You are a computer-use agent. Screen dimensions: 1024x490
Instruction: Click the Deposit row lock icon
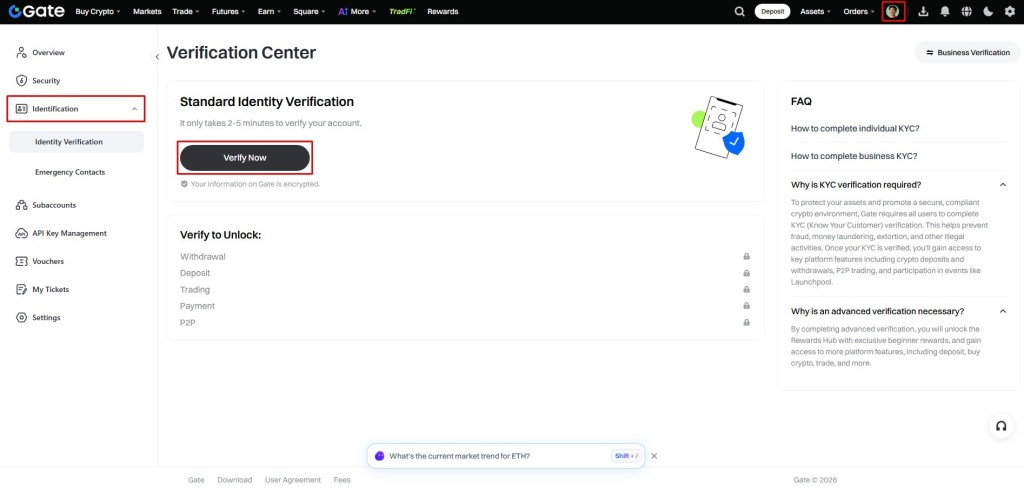click(746, 273)
